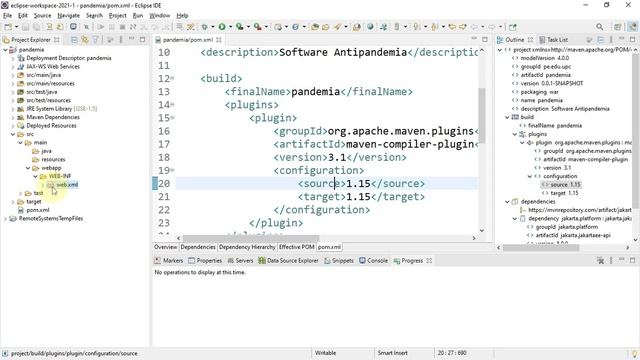Maximize the Project Explorer view
Image resolution: width=640 pixels, height=360 pixels.
(142, 39)
